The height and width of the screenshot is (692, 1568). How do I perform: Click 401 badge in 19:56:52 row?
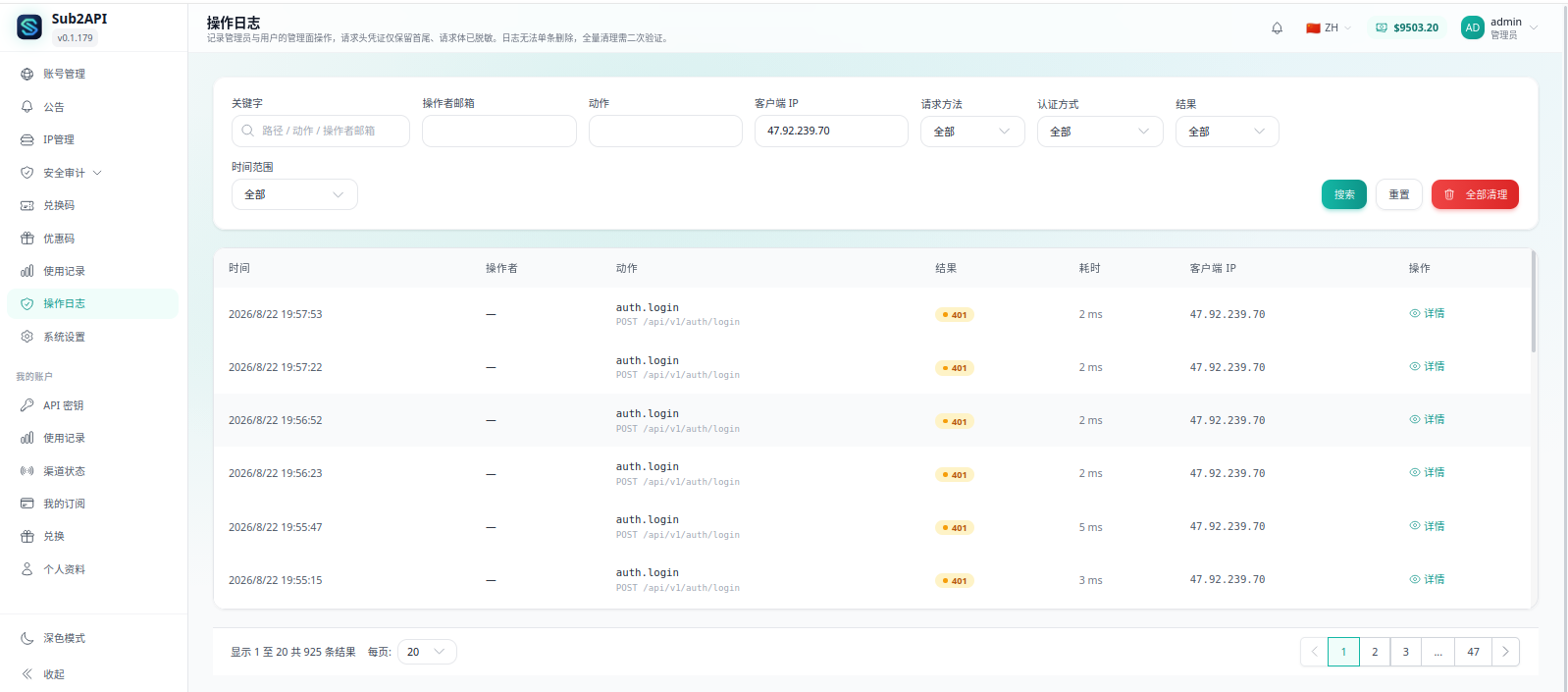coord(955,421)
